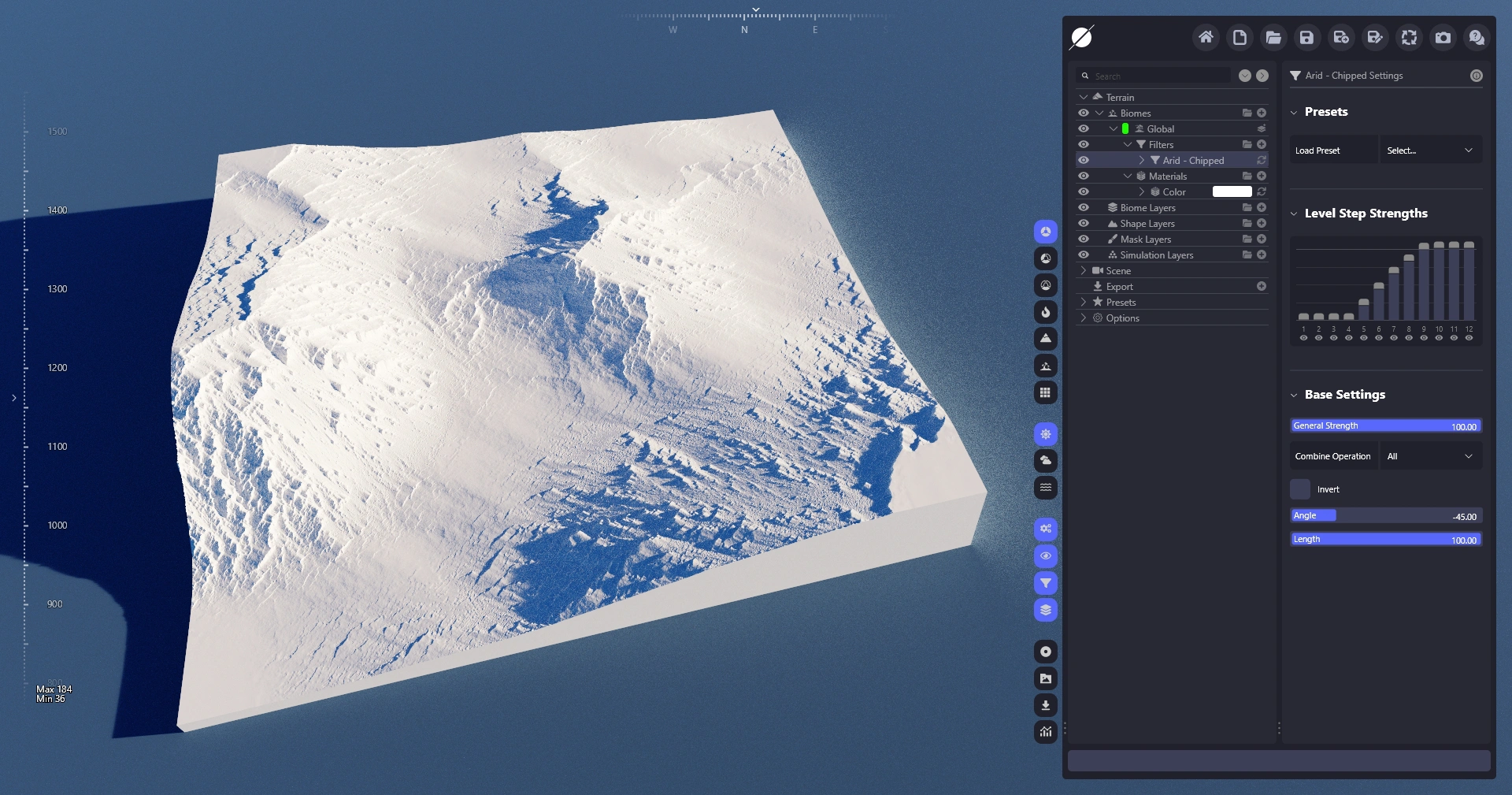
Task: Hide the Biomes layer with eye icon
Action: click(x=1084, y=113)
